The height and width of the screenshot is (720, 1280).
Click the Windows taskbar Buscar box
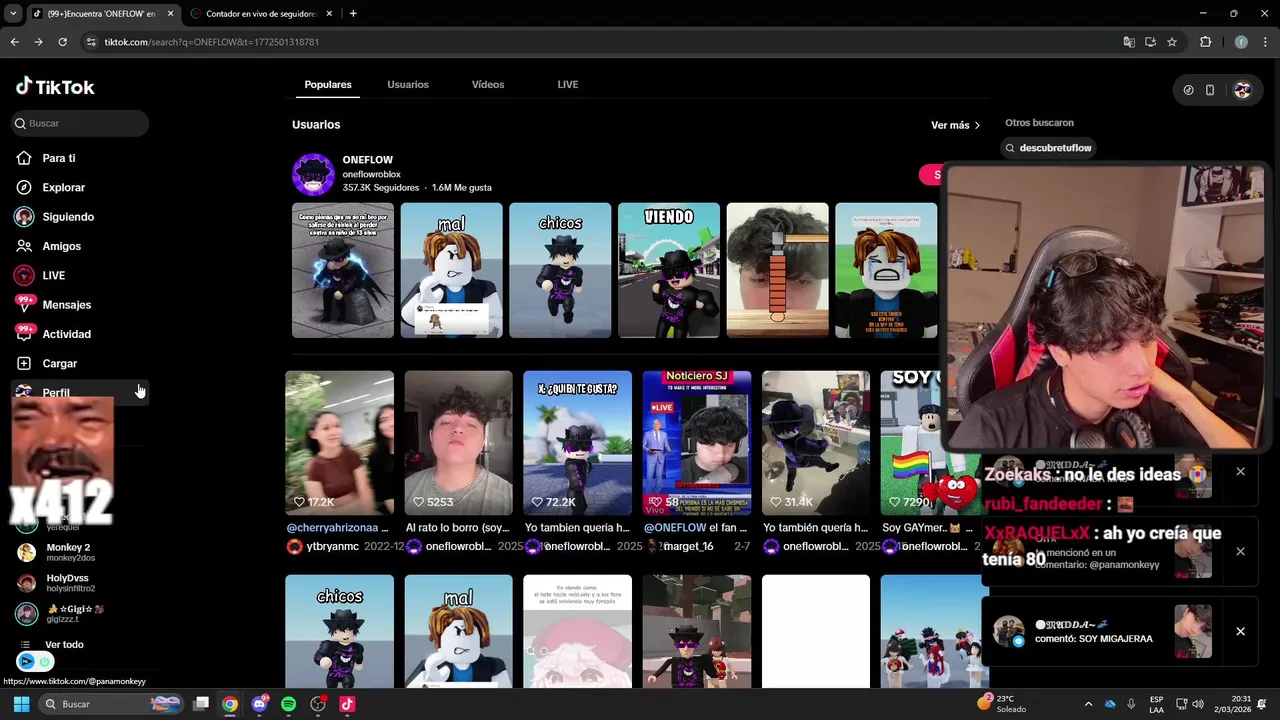pyautogui.click(x=113, y=704)
